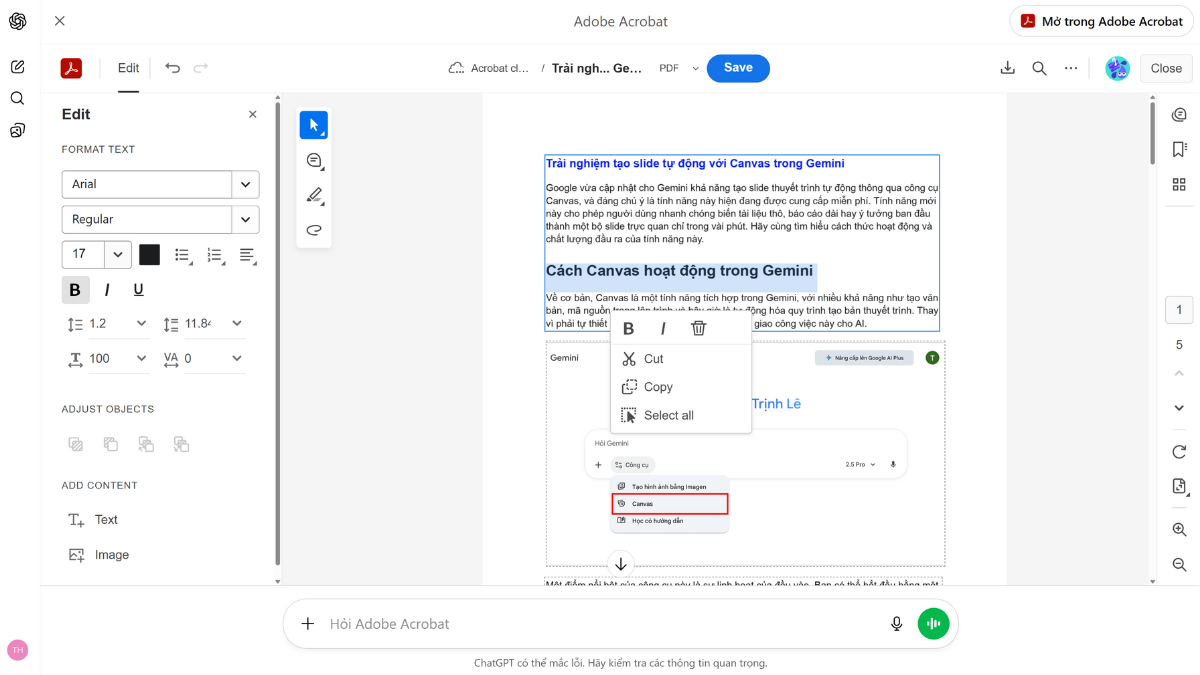
Task: Open search in document toolbar
Action: pos(1039,68)
